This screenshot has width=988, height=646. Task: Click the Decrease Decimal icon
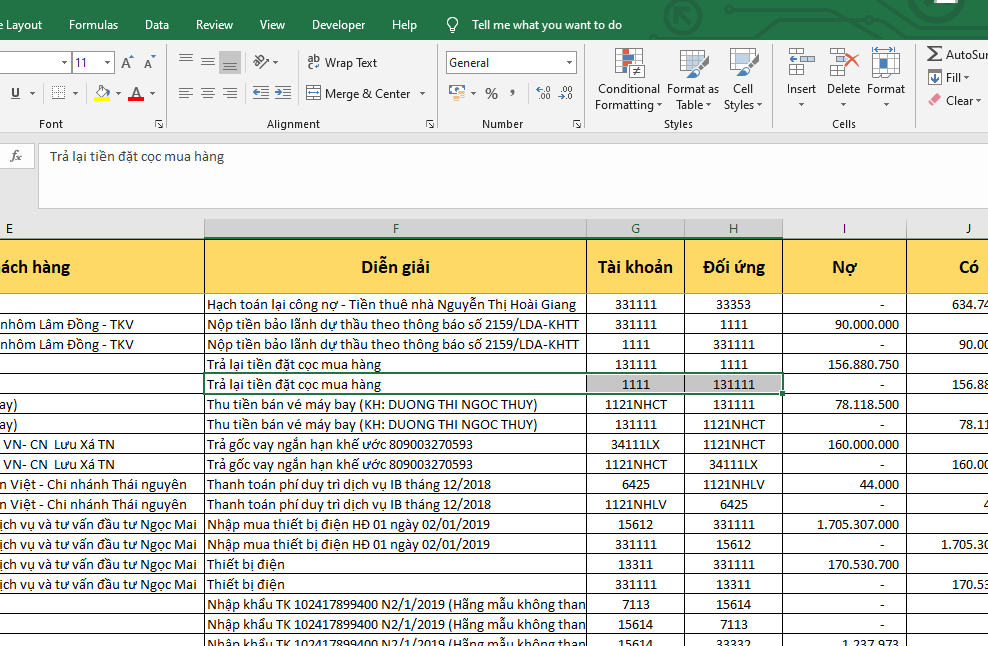566,93
